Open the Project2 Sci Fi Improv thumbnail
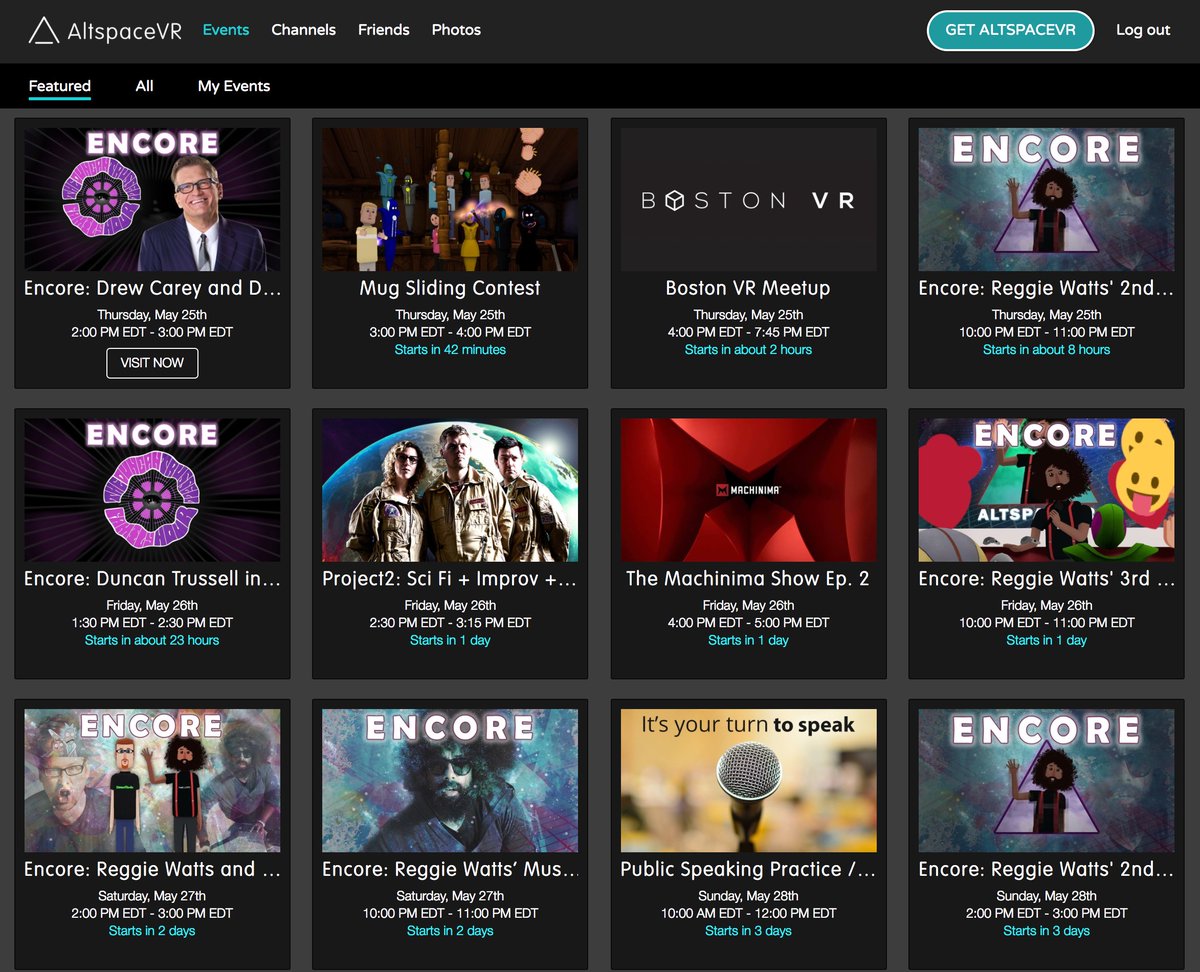 [x=450, y=490]
